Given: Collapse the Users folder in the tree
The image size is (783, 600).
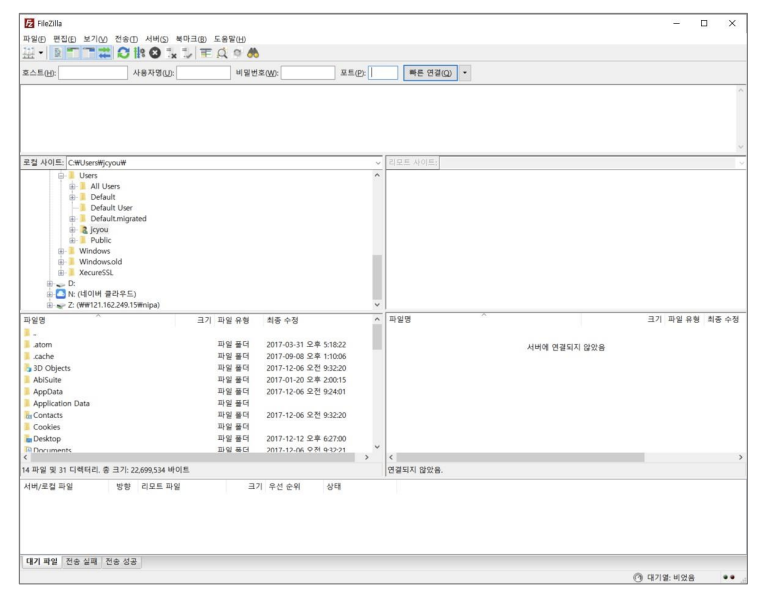Looking at the screenshot, I should [x=61, y=176].
